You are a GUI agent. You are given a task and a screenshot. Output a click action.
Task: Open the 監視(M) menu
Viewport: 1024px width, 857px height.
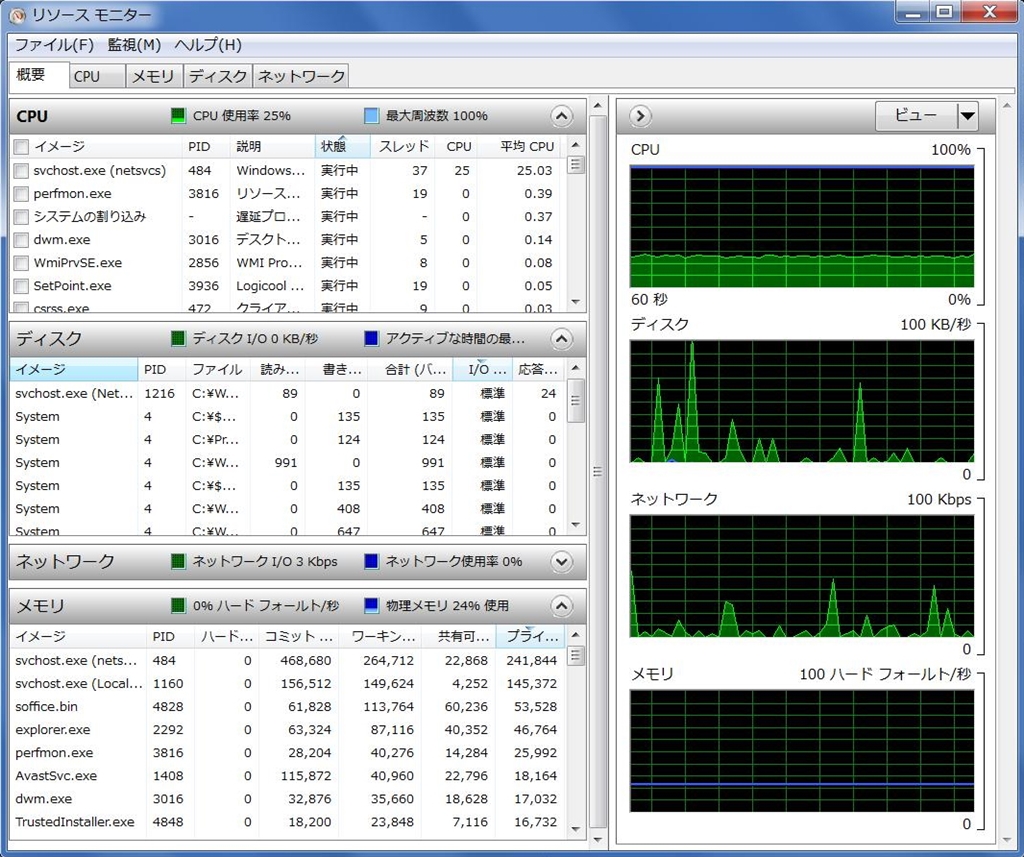click(134, 44)
